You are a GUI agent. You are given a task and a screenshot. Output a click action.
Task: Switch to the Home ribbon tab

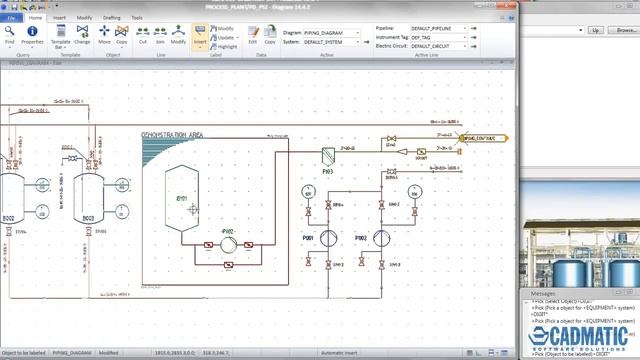(x=35, y=18)
